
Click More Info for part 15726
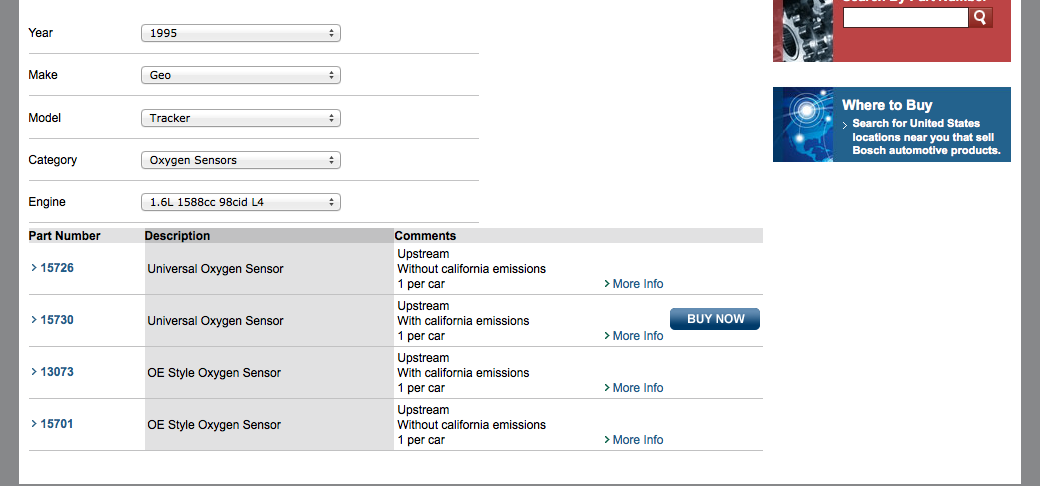click(x=636, y=284)
